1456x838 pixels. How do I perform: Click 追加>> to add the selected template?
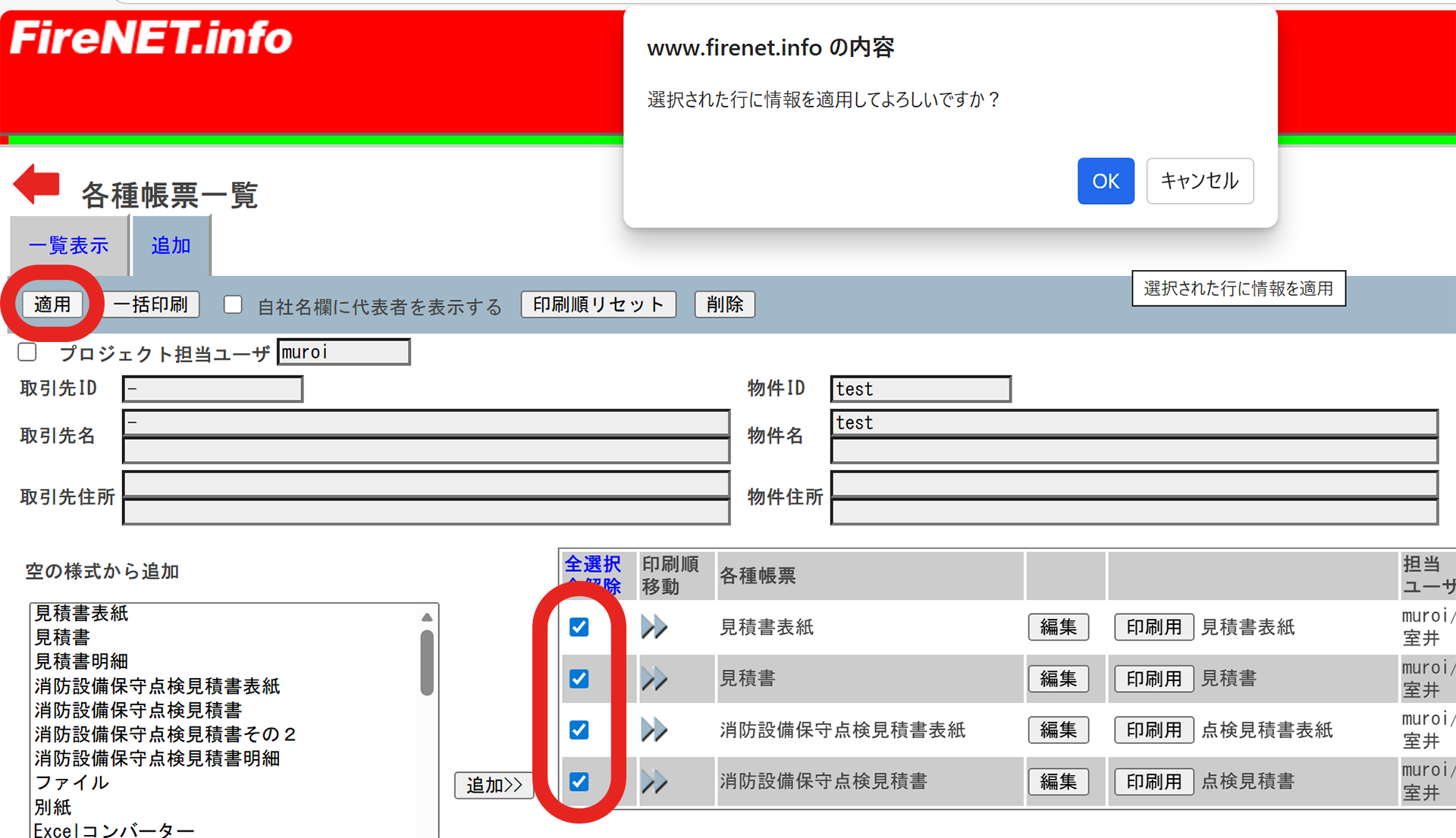pyautogui.click(x=493, y=786)
